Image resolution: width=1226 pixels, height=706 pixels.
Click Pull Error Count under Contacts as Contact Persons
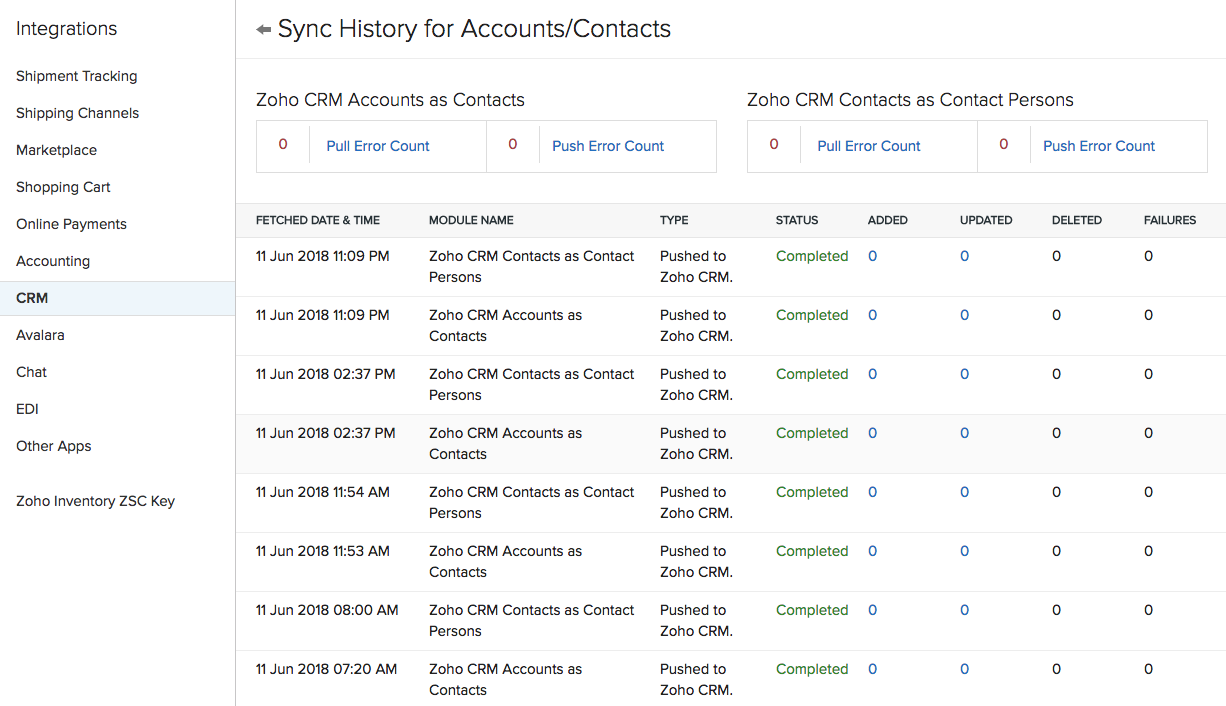coord(868,146)
